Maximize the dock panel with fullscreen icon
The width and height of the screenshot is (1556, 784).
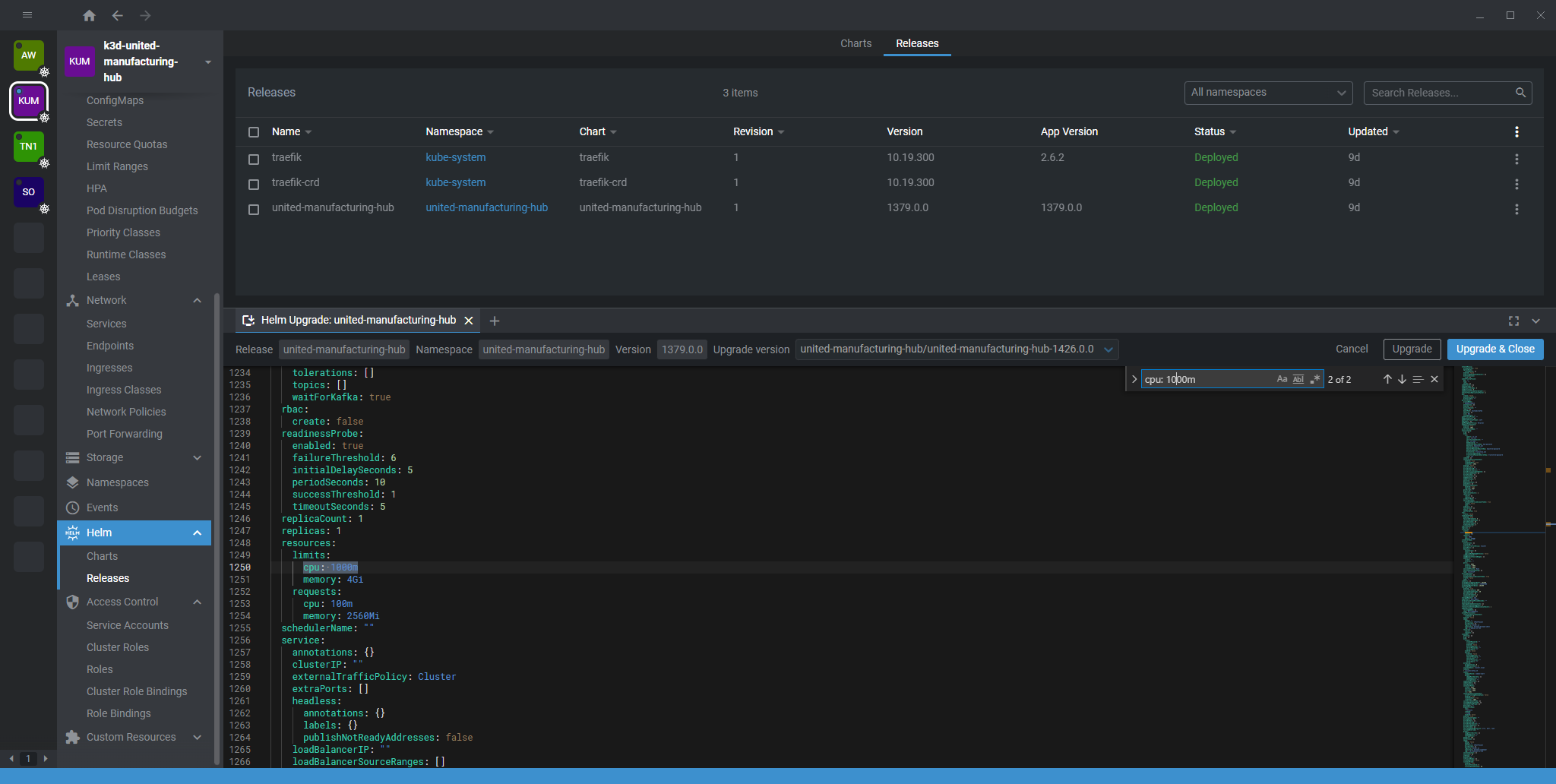coord(1513,321)
